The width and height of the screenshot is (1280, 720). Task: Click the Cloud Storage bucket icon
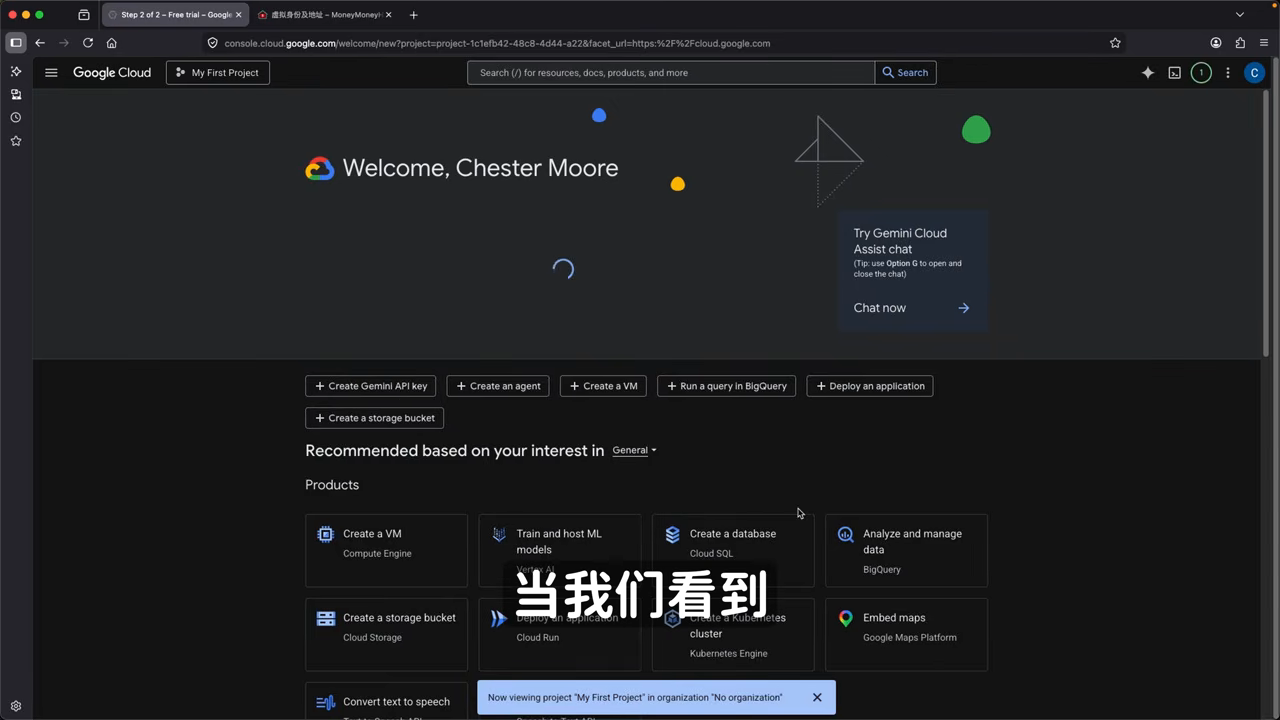click(325, 619)
